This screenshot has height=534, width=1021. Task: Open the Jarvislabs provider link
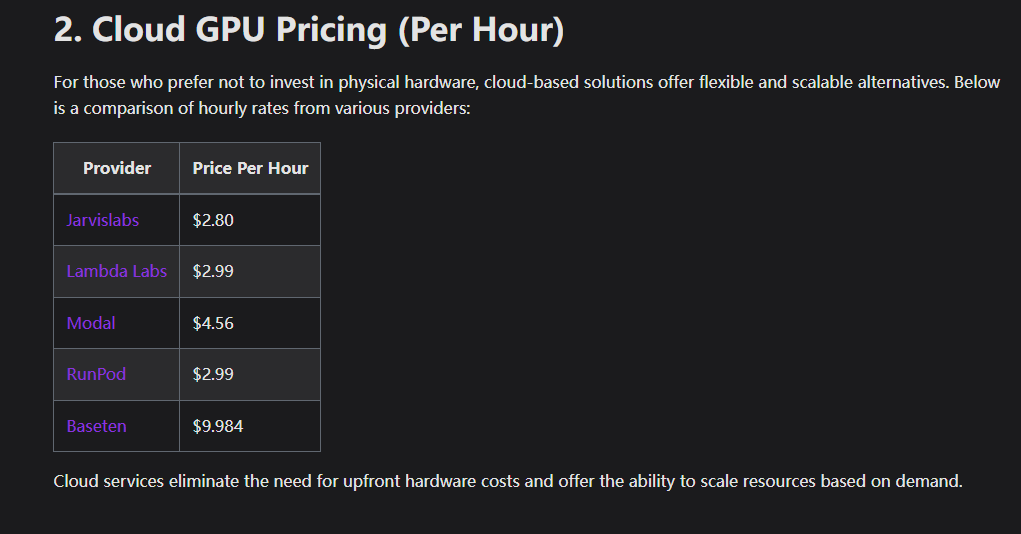[102, 220]
